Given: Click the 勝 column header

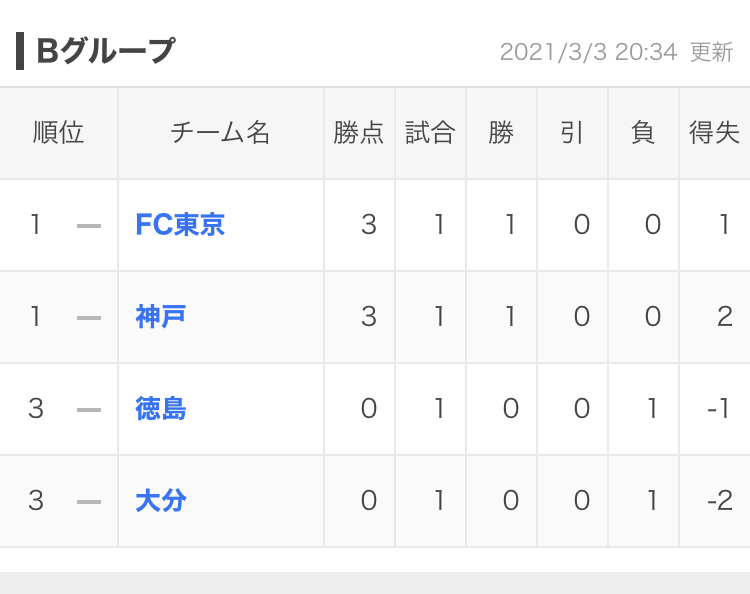Looking at the screenshot, I should pyautogui.click(x=501, y=133).
